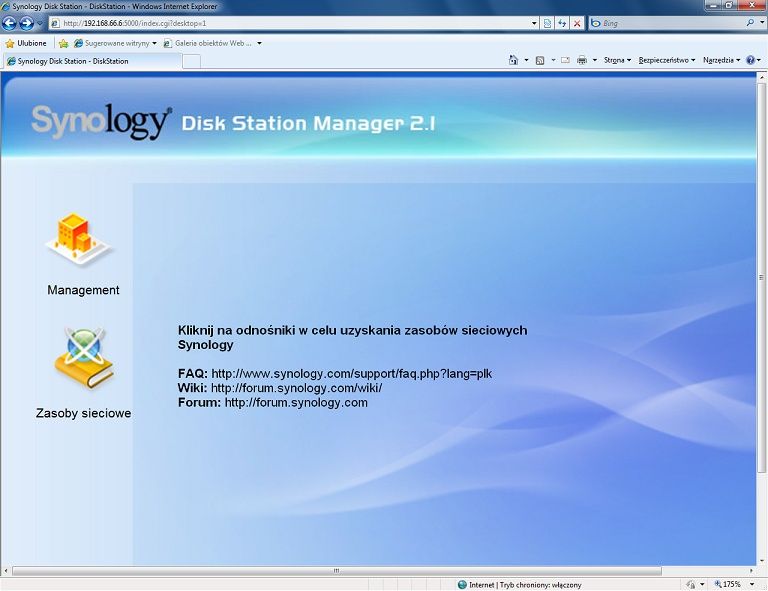Open the Forum forum.synology.com link
The image size is (768, 591).
click(x=296, y=402)
